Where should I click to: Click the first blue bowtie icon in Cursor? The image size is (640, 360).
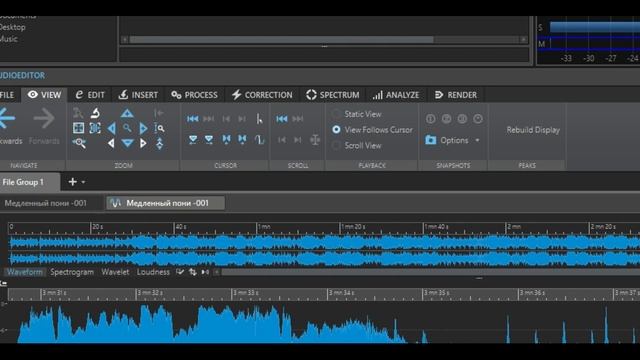pos(226,140)
